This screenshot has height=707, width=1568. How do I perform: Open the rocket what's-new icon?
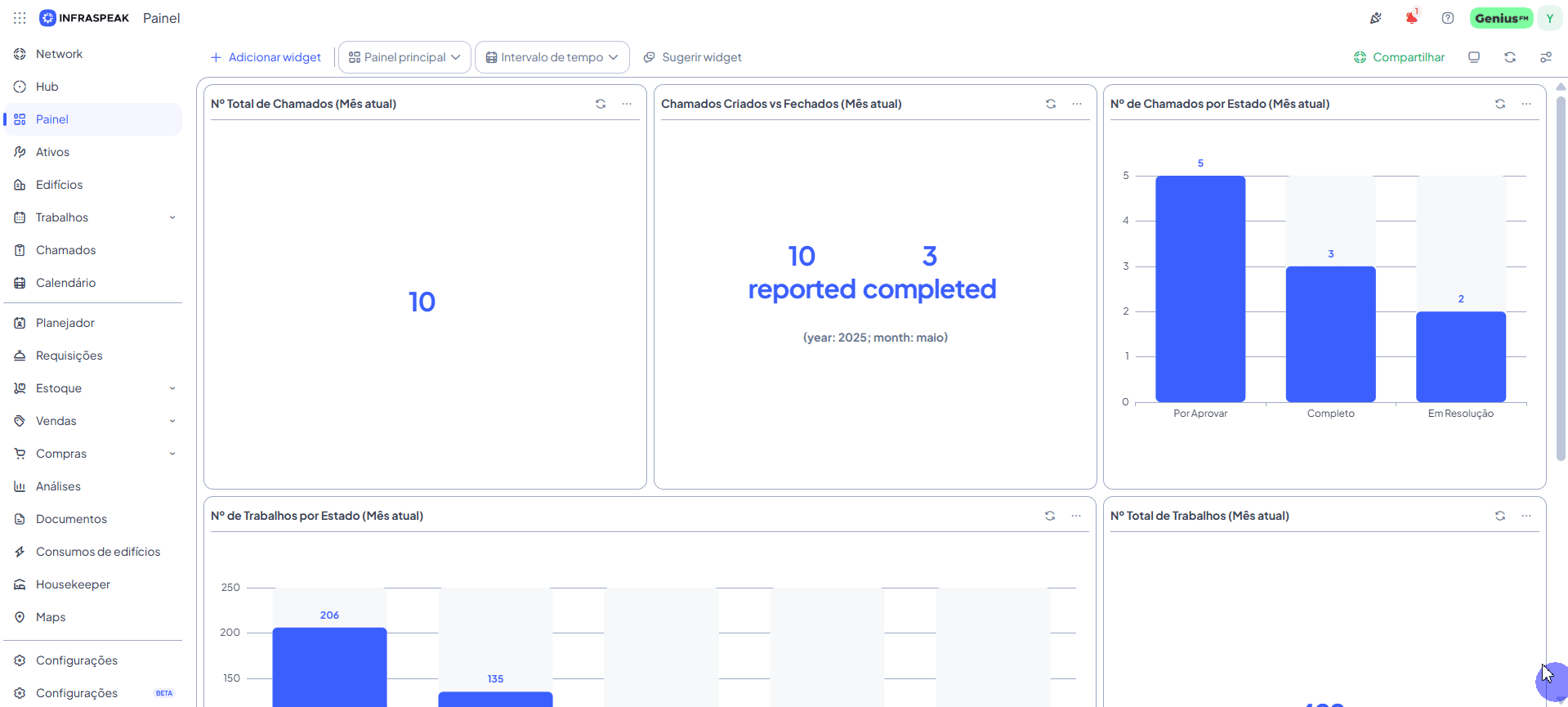tap(1376, 18)
